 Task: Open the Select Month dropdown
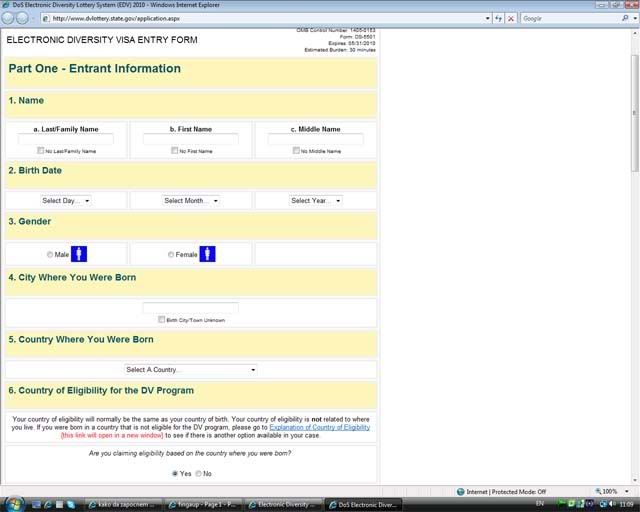click(191, 200)
